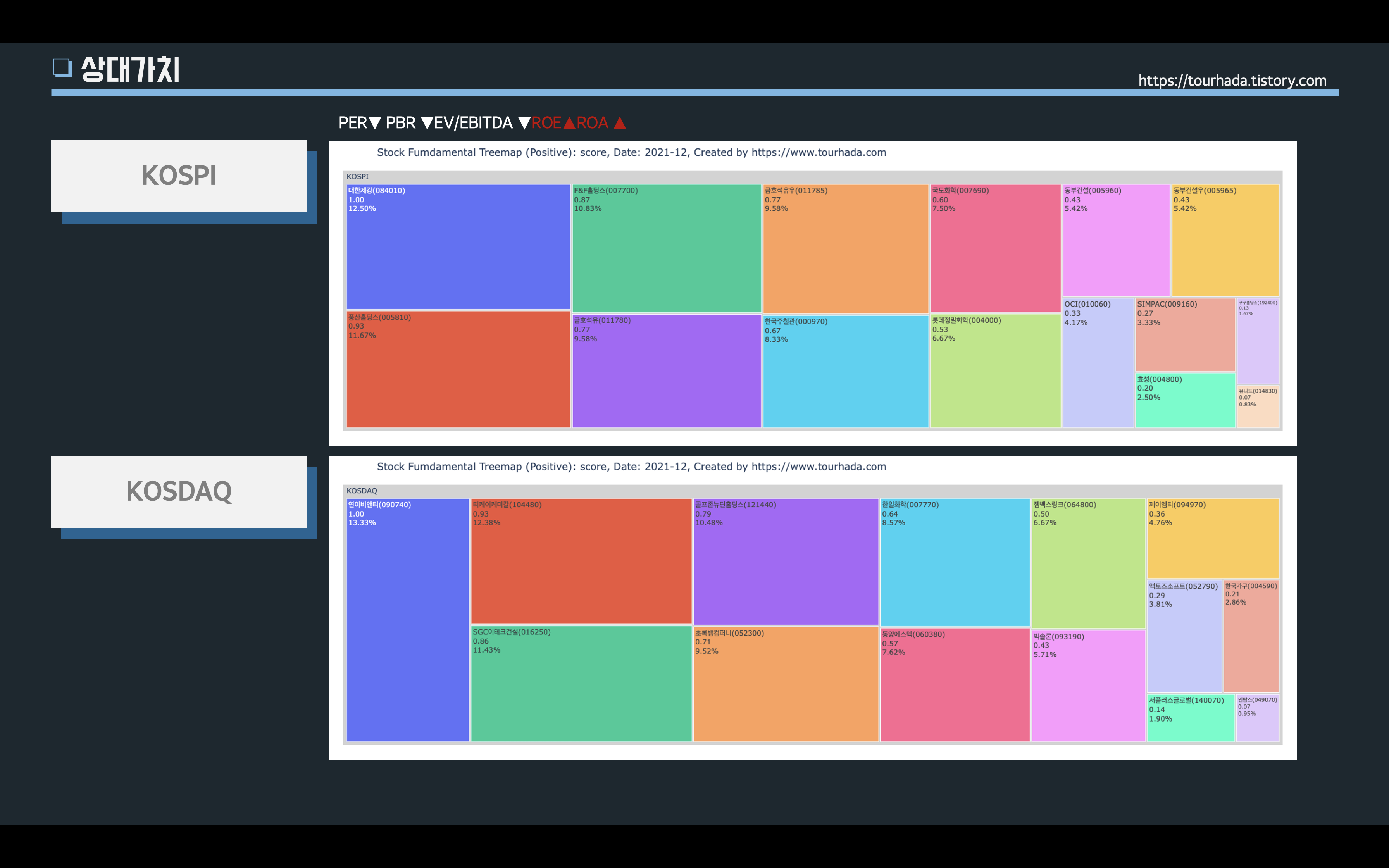The image size is (1389, 868).
Task: Click the 풍산홀딩스(005810) red tile
Action: click(x=458, y=369)
